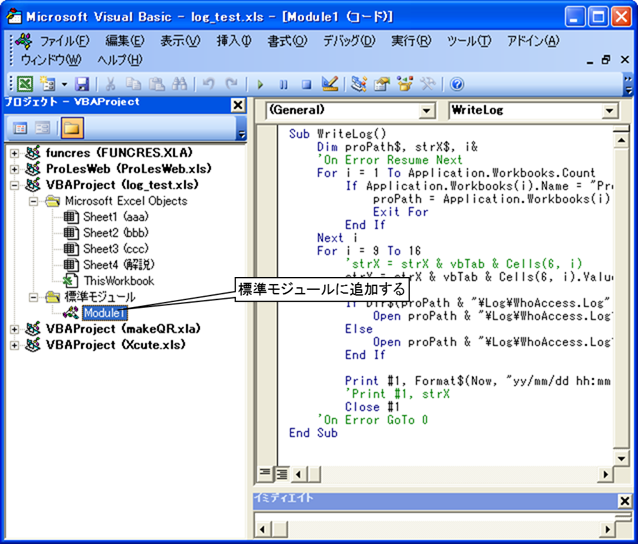The height and width of the screenshot is (544, 638).
Task: Open the ウィンドウ(W) menu
Action: click(51, 60)
